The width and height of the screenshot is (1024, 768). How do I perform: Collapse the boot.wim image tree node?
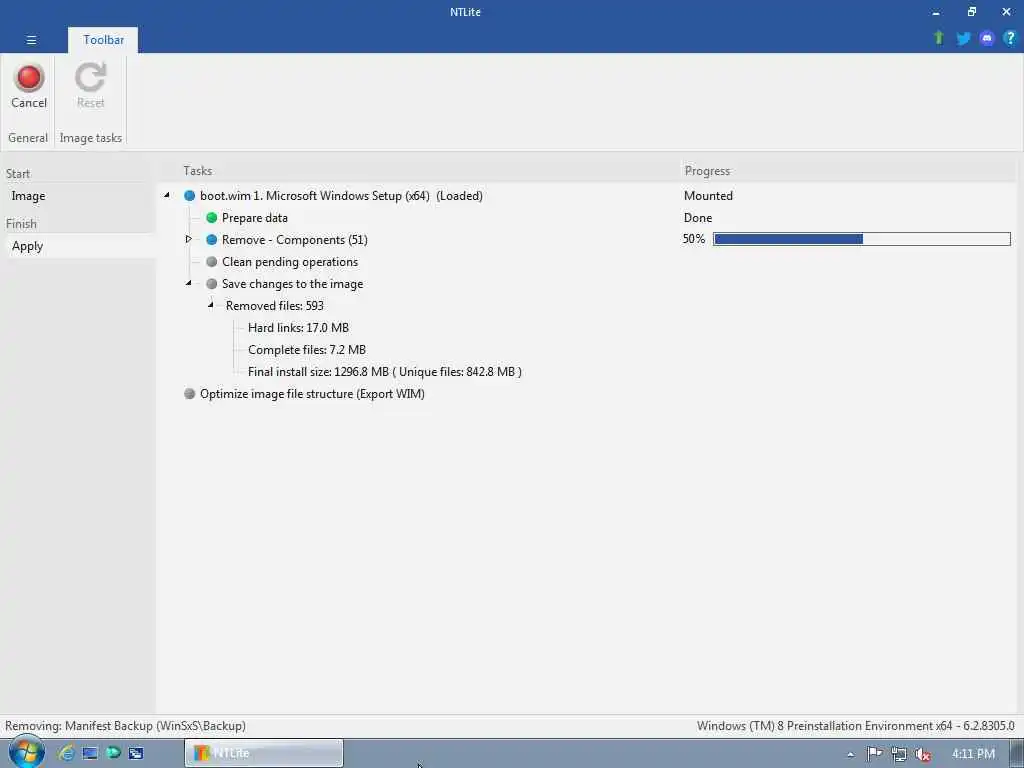167,195
